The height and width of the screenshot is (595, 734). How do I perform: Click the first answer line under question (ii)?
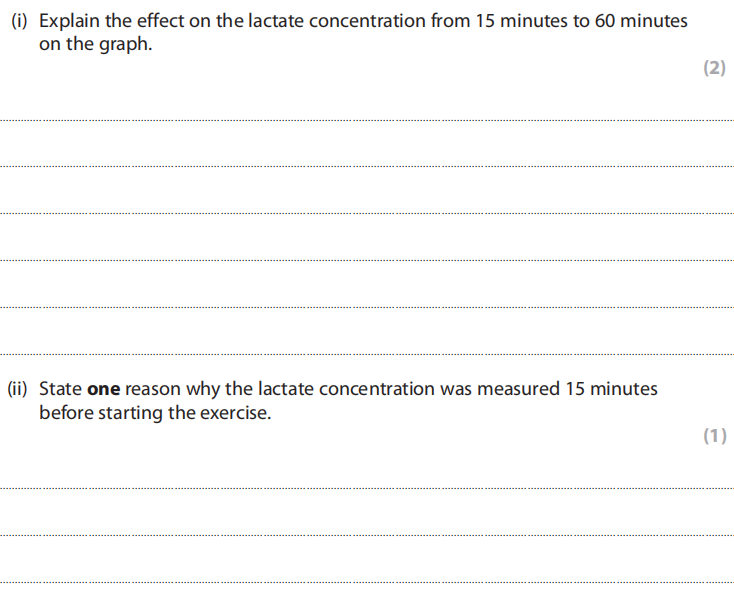367,488
